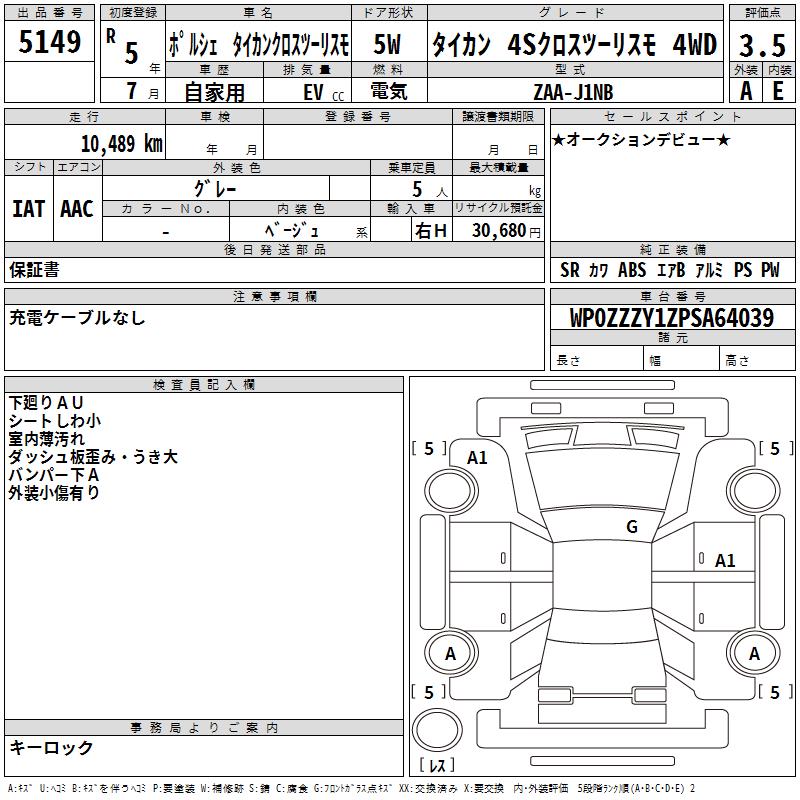800x800 pixels.
Task: Click chassis number WP0ZZZY1ZPSA64039
Action: tap(672, 318)
